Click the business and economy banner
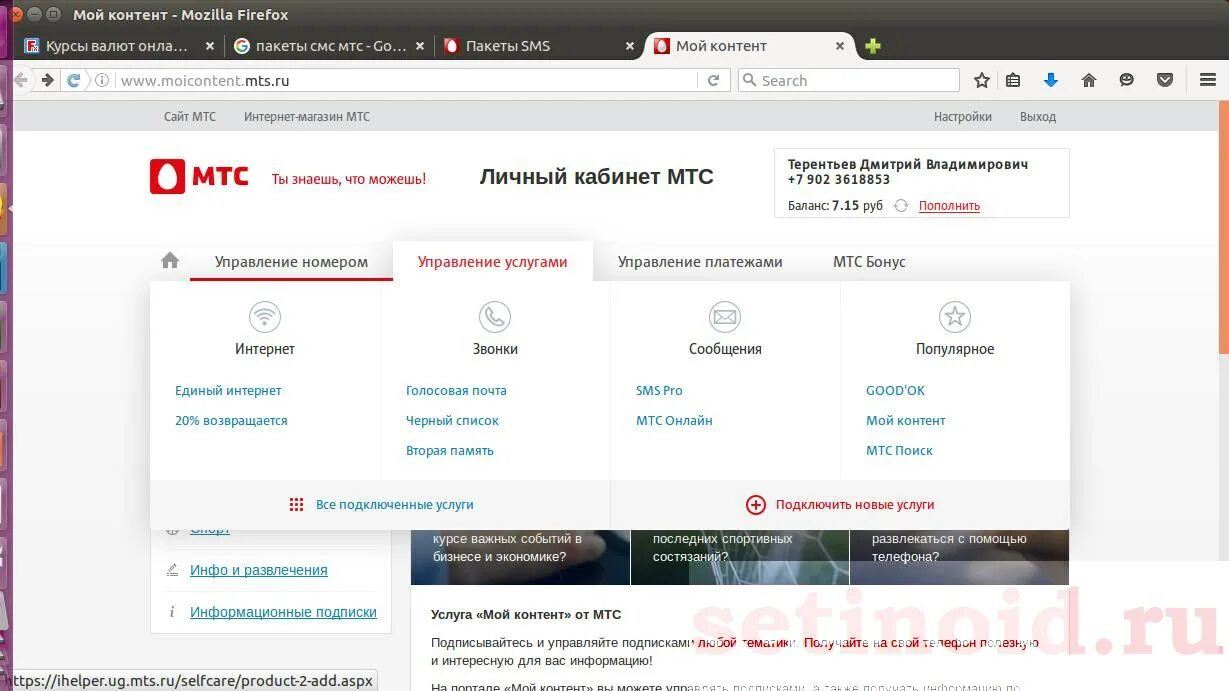 coord(520,557)
